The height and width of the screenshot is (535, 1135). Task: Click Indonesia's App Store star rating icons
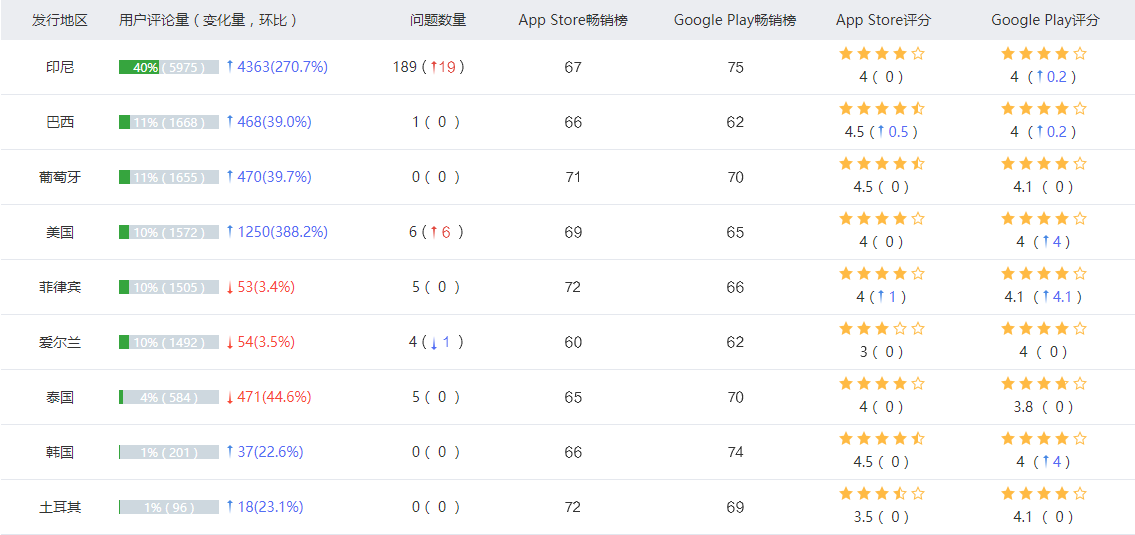[x=882, y=54]
